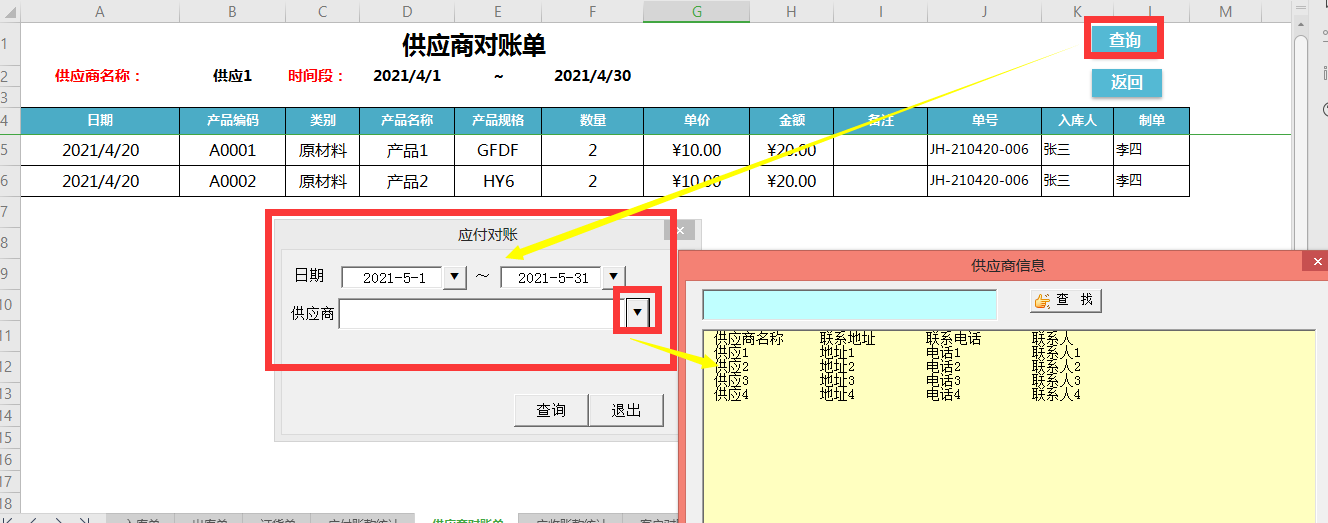Screen dimensions: 1328x523
Task: Click 李四 cell in row 5
Action: coord(1151,150)
